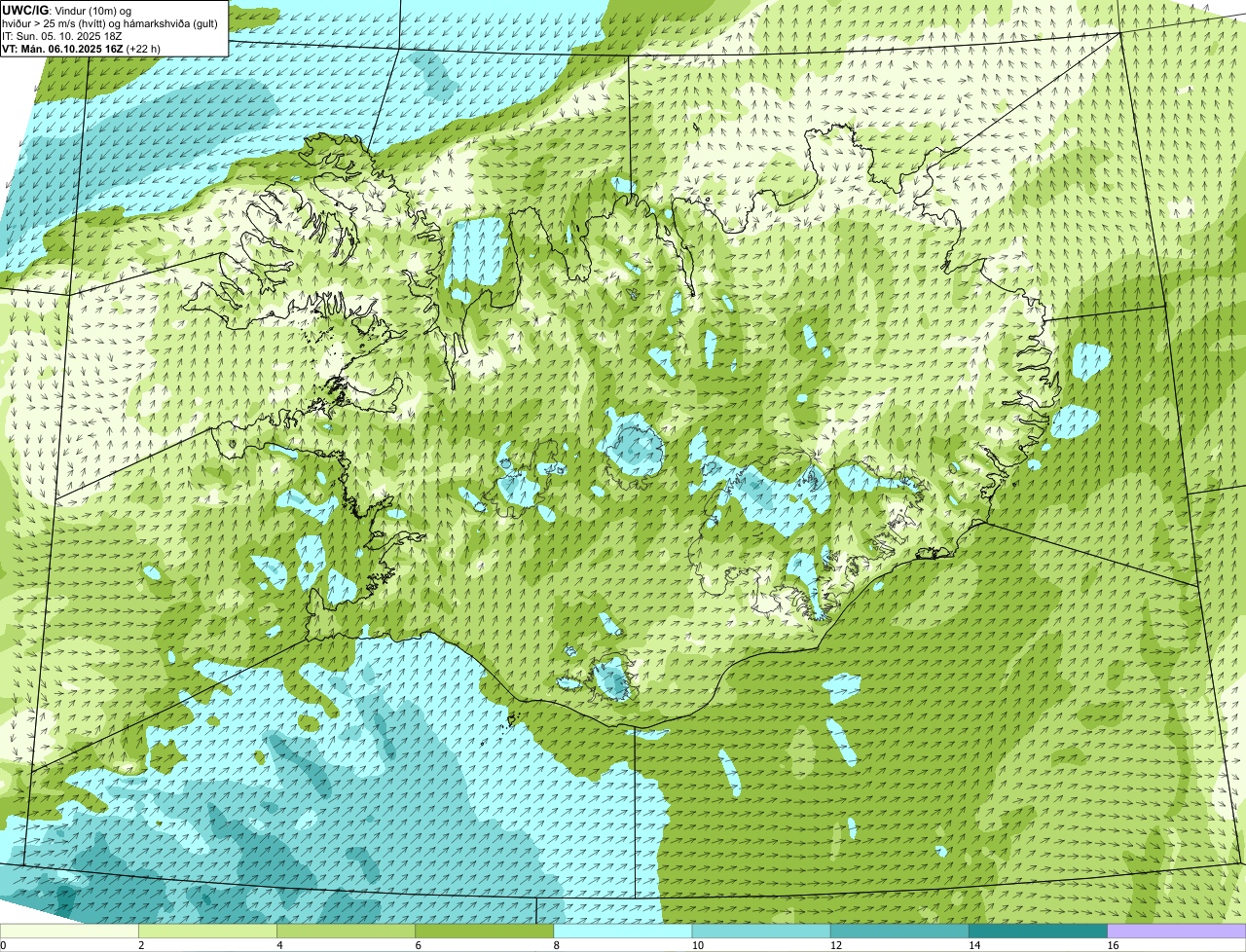Click the legend swatch between 10 and 12
Image resolution: width=1246 pixels, height=952 pixels.
(761, 932)
